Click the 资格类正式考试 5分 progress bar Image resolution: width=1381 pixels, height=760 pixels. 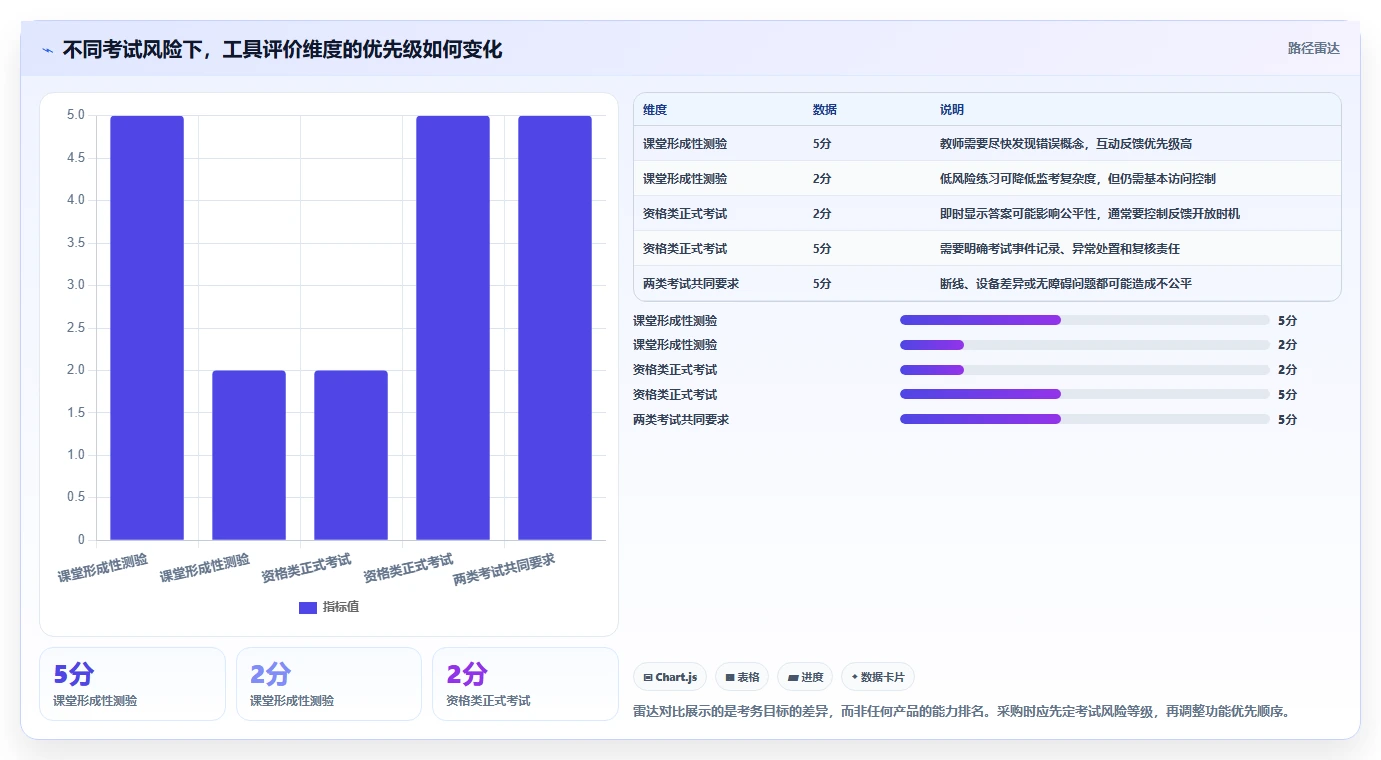[x=1085, y=394]
